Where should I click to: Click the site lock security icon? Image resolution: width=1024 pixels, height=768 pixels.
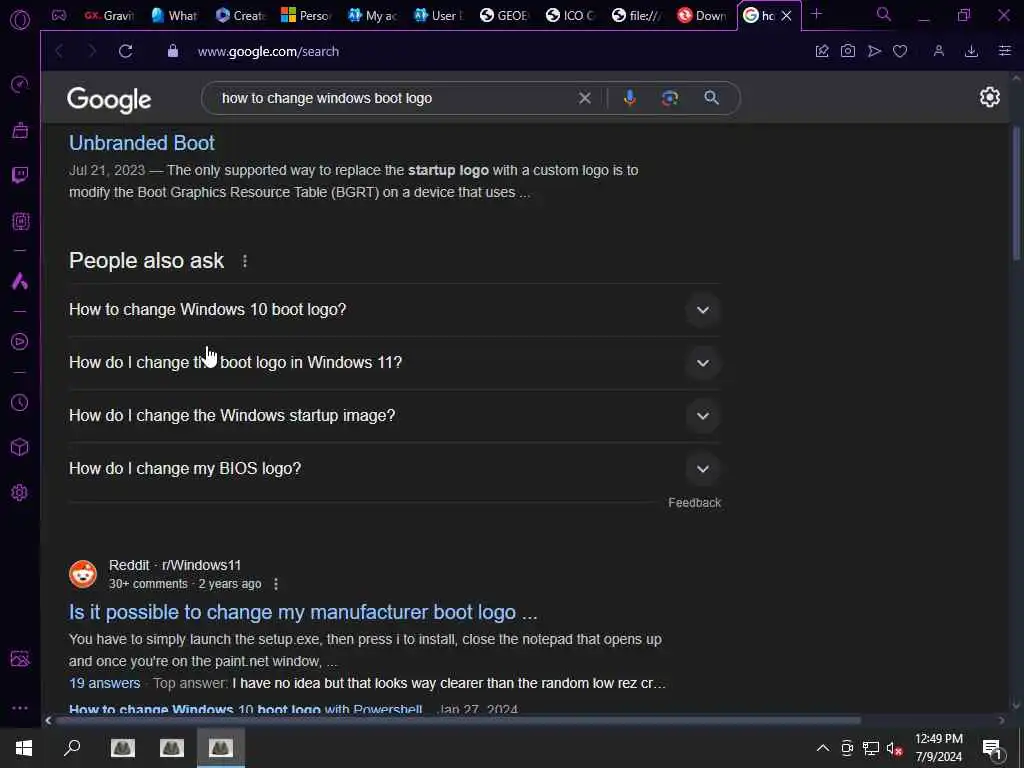coord(173,51)
